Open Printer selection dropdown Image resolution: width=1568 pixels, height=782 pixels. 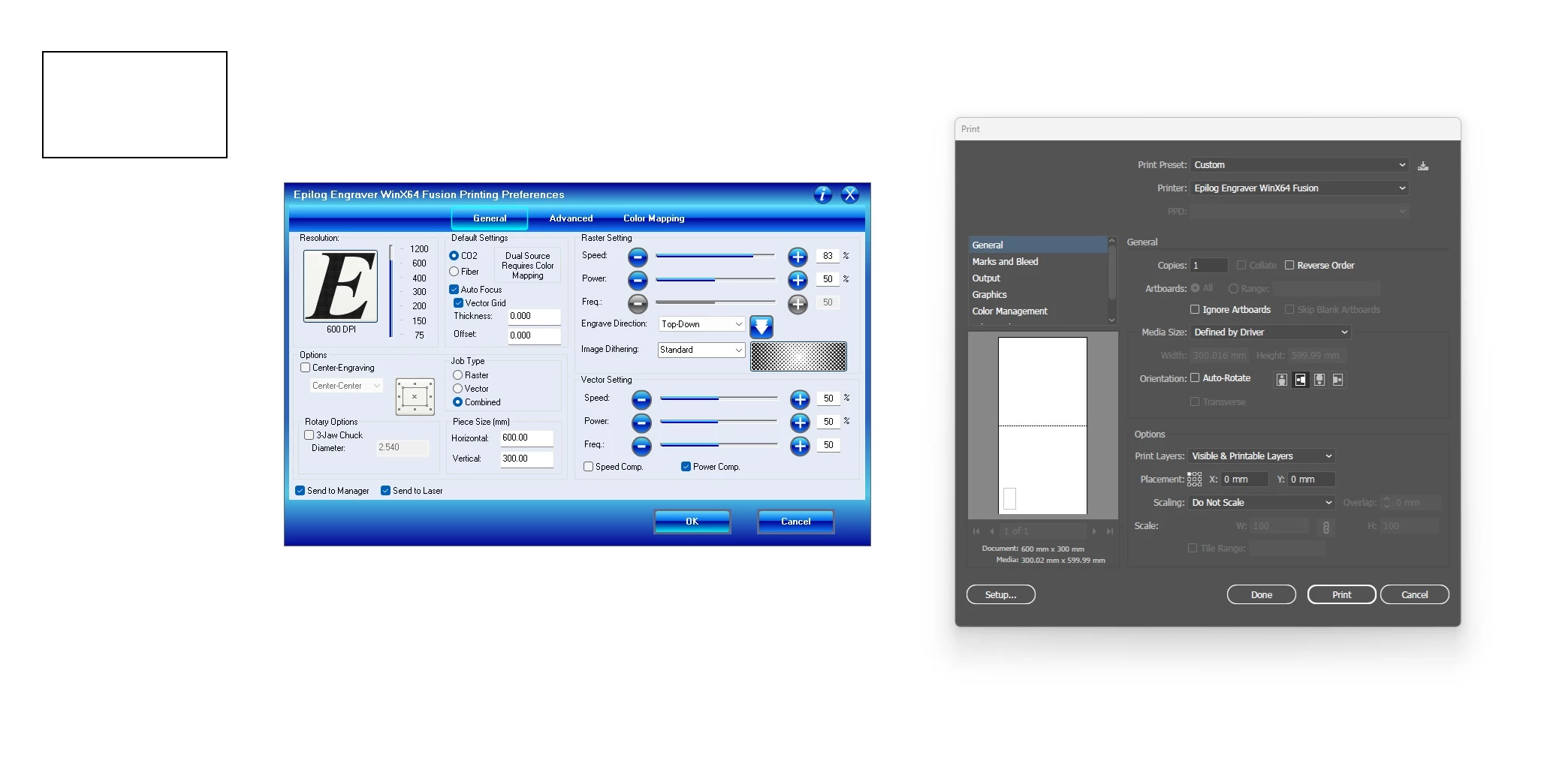(x=1299, y=188)
